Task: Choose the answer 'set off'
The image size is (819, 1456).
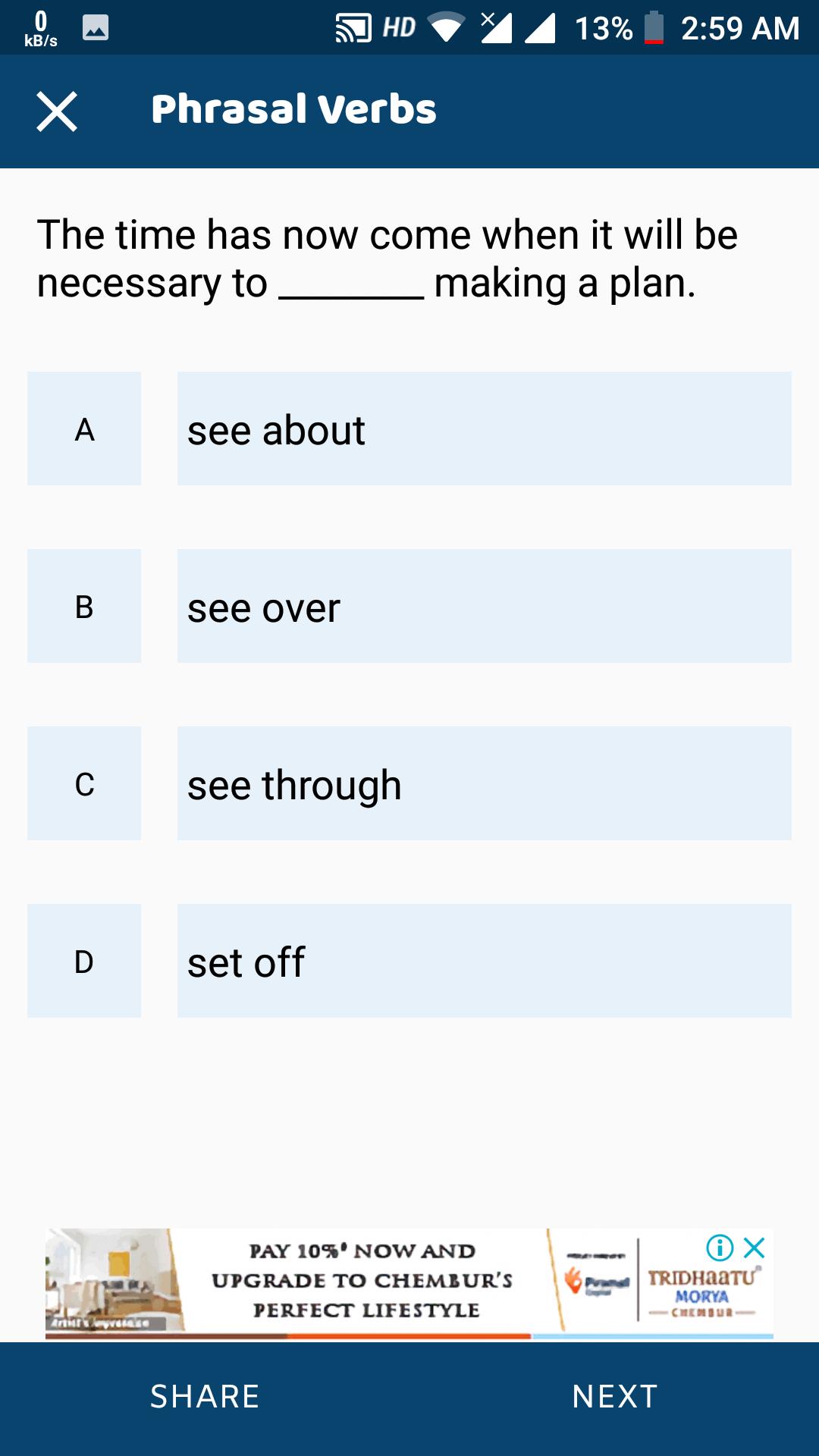Action: (484, 961)
